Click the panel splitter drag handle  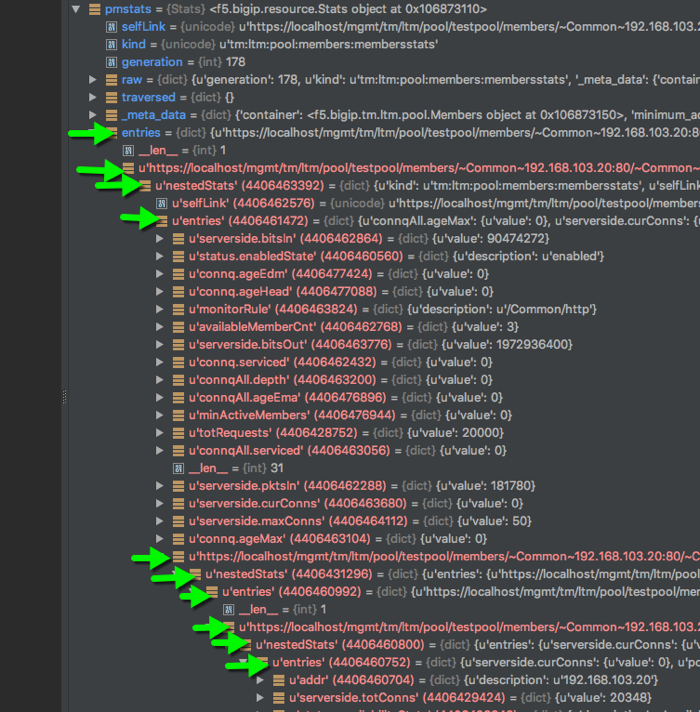tap(64, 396)
